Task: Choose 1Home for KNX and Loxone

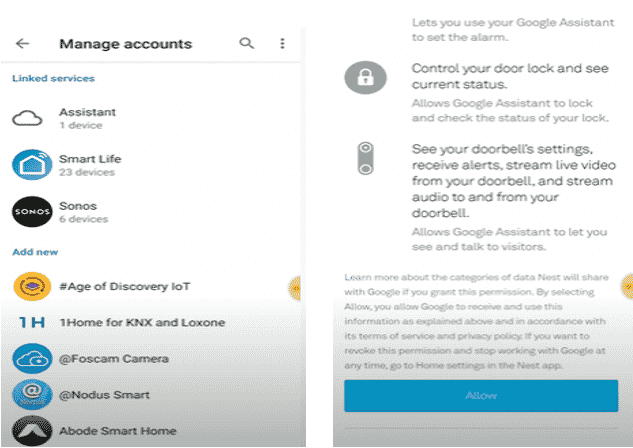Action: point(142,322)
